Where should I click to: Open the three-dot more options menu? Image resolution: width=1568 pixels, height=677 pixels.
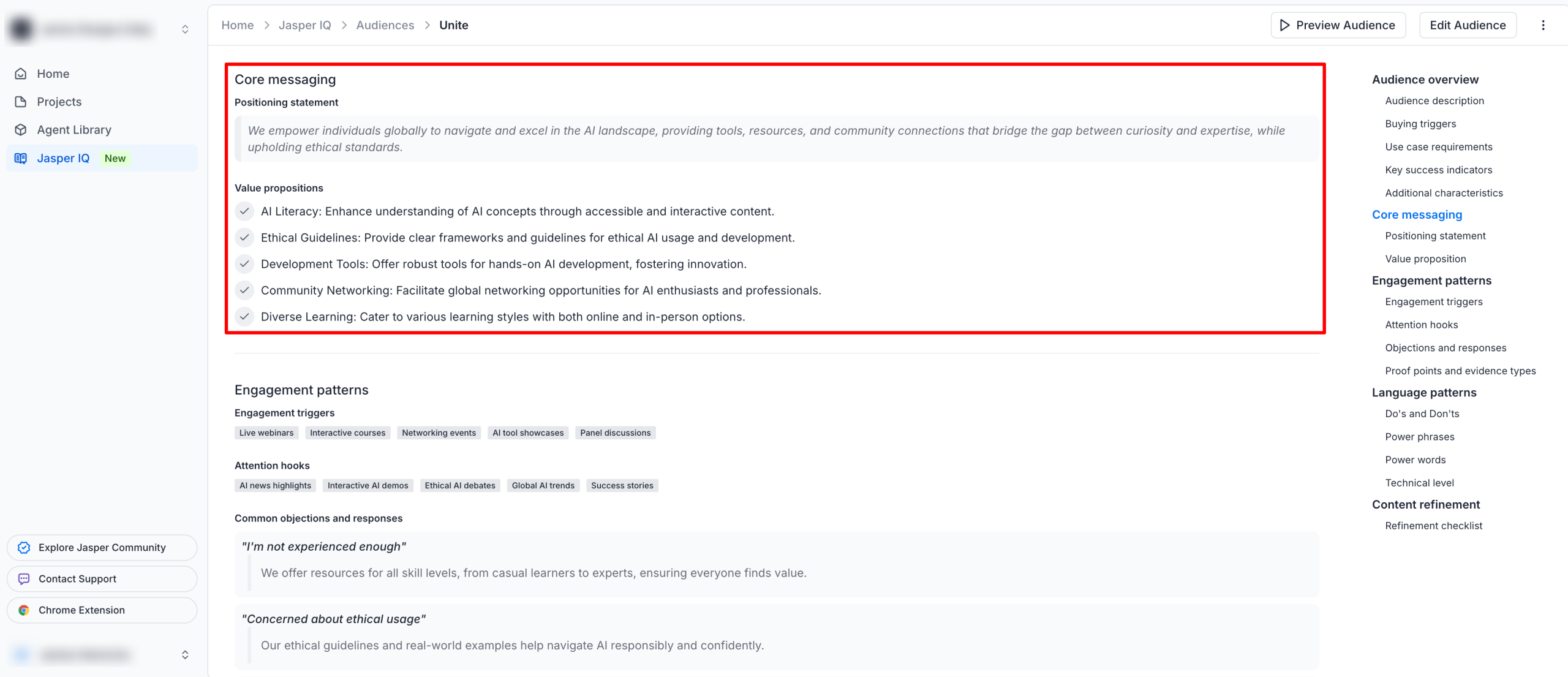coord(1543,25)
